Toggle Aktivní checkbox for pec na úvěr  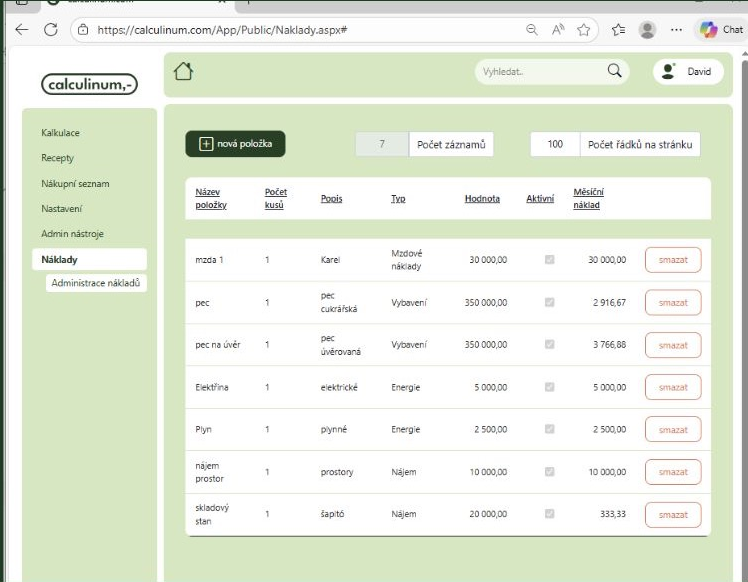[x=550, y=344]
